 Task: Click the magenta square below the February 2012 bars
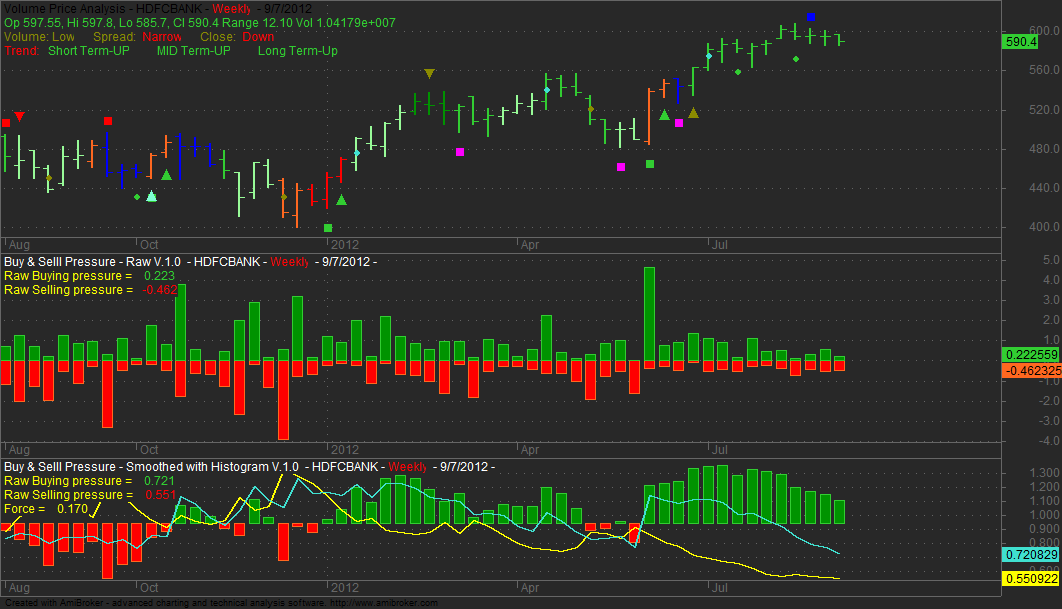(460, 152)
